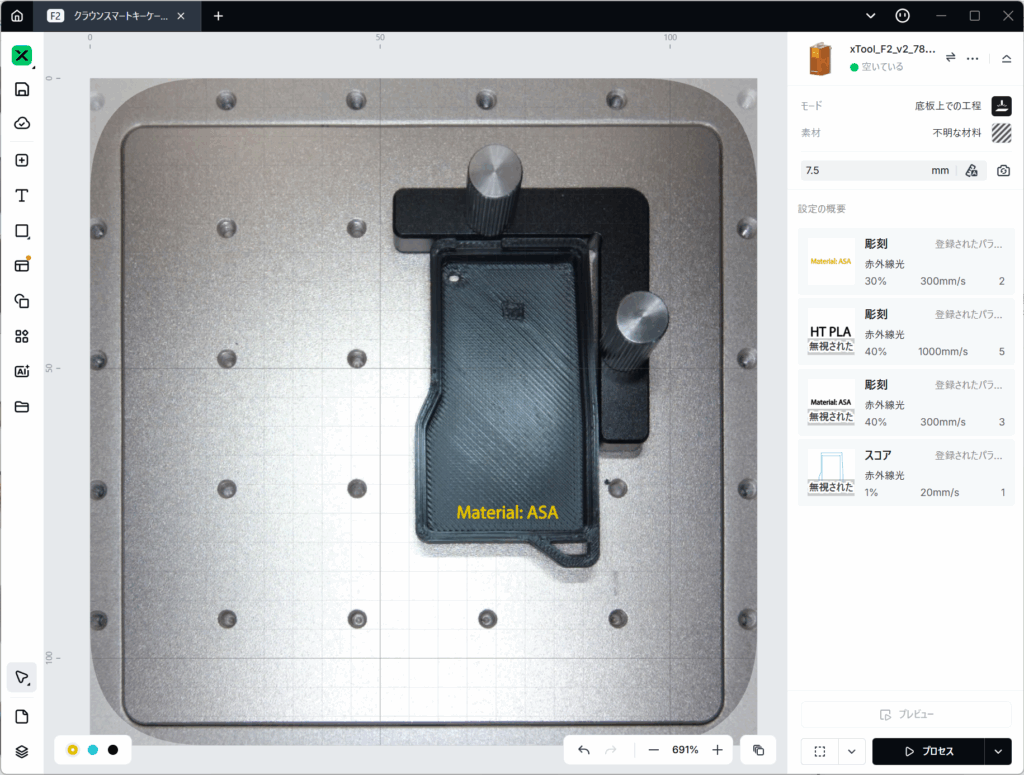Click the zoom in plus button

coord(717,750)
